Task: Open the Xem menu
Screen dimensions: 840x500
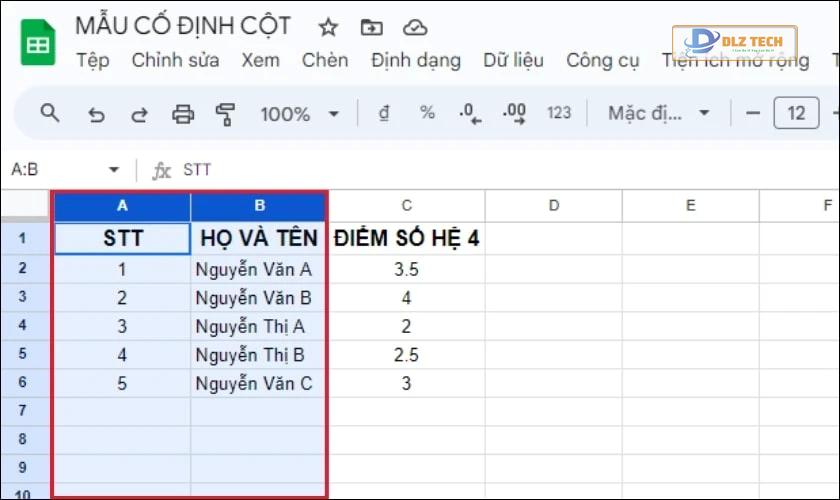Action: point(260,60)
